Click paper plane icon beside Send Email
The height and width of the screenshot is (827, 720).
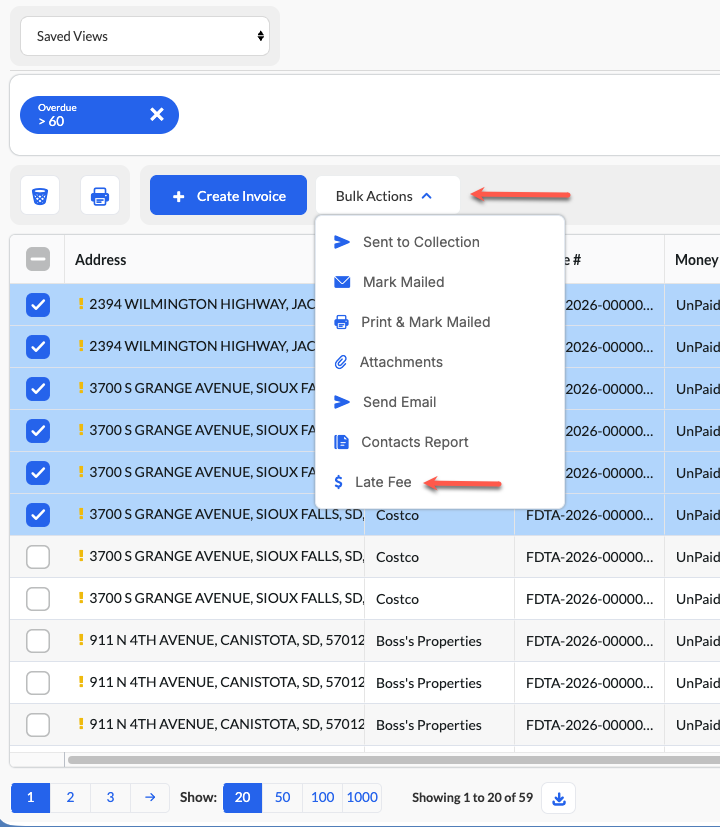342,402
